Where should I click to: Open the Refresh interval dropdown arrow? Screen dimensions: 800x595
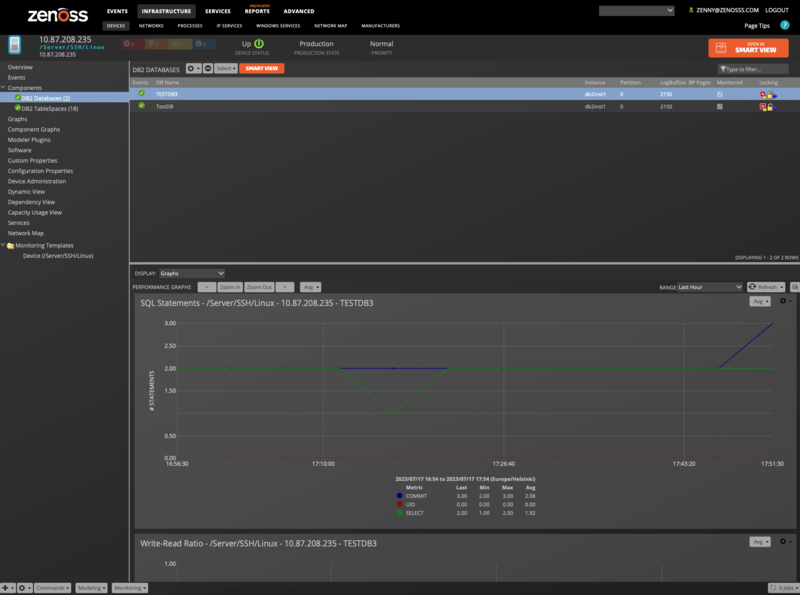click(782, 287)
